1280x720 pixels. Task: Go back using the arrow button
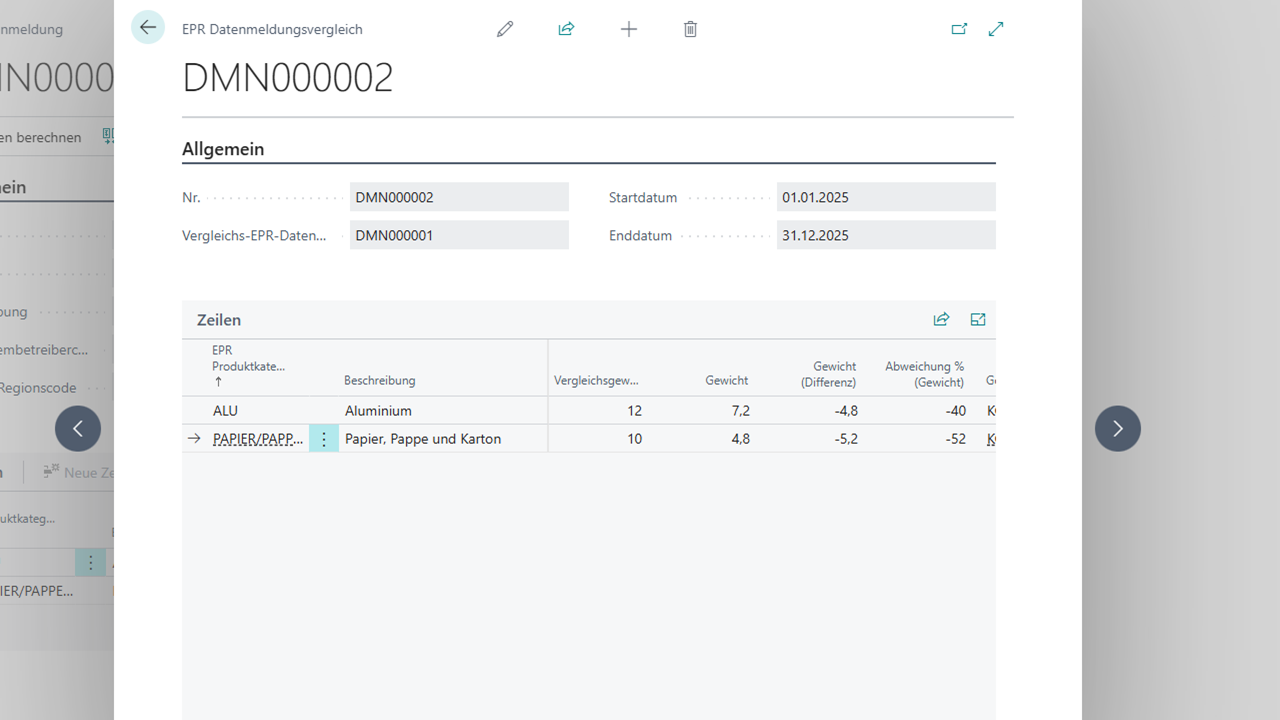pyautogui.click(x=148, y=28)
